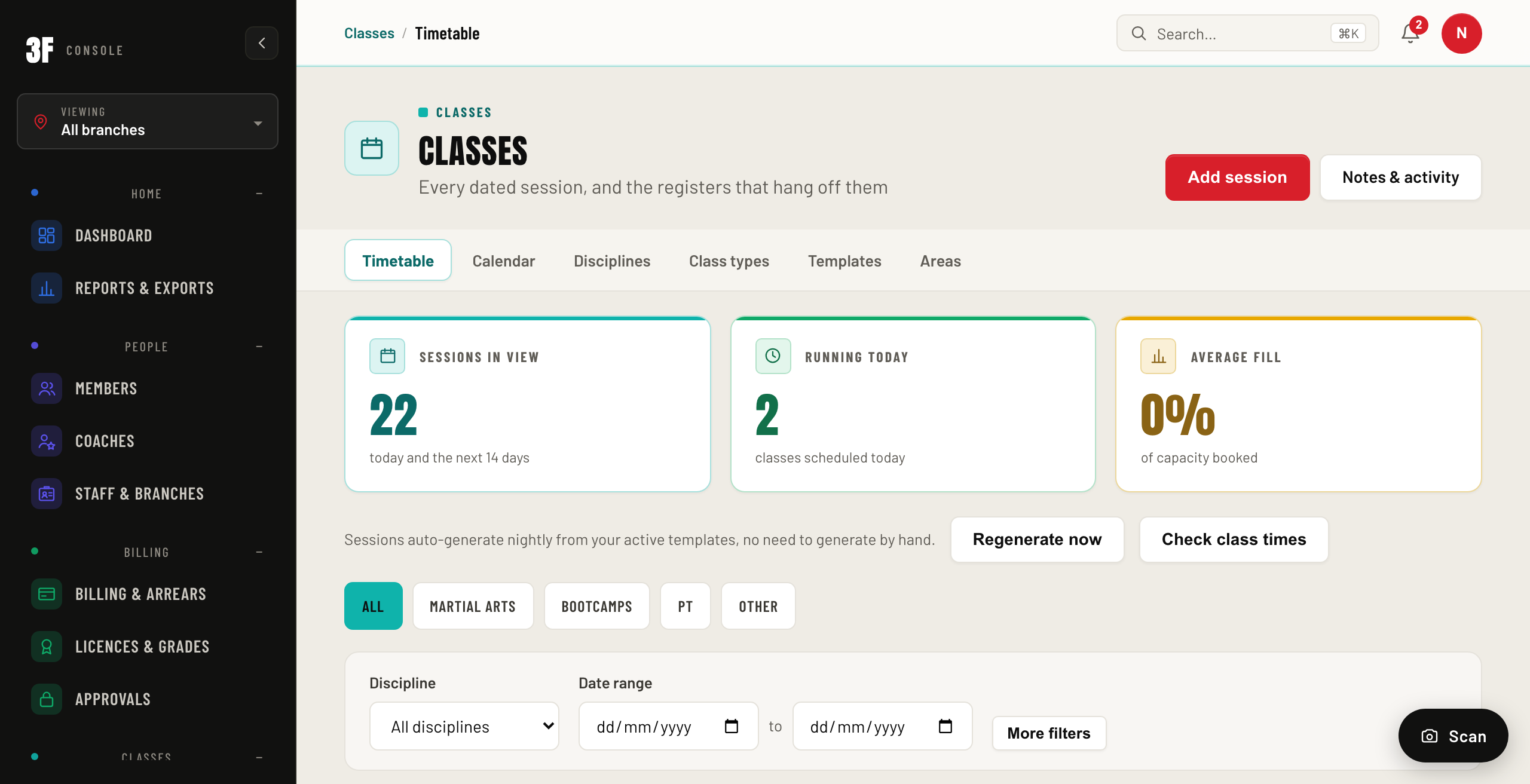The height and width of the screenshot is (784, 1530).
Task: Click the Members people icon
Action: [47, 388]
